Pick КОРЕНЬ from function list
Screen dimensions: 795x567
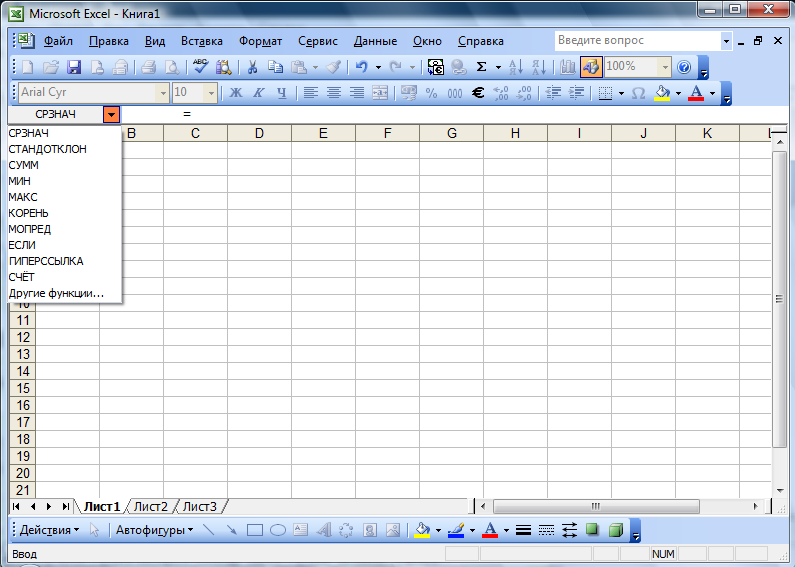64,214
